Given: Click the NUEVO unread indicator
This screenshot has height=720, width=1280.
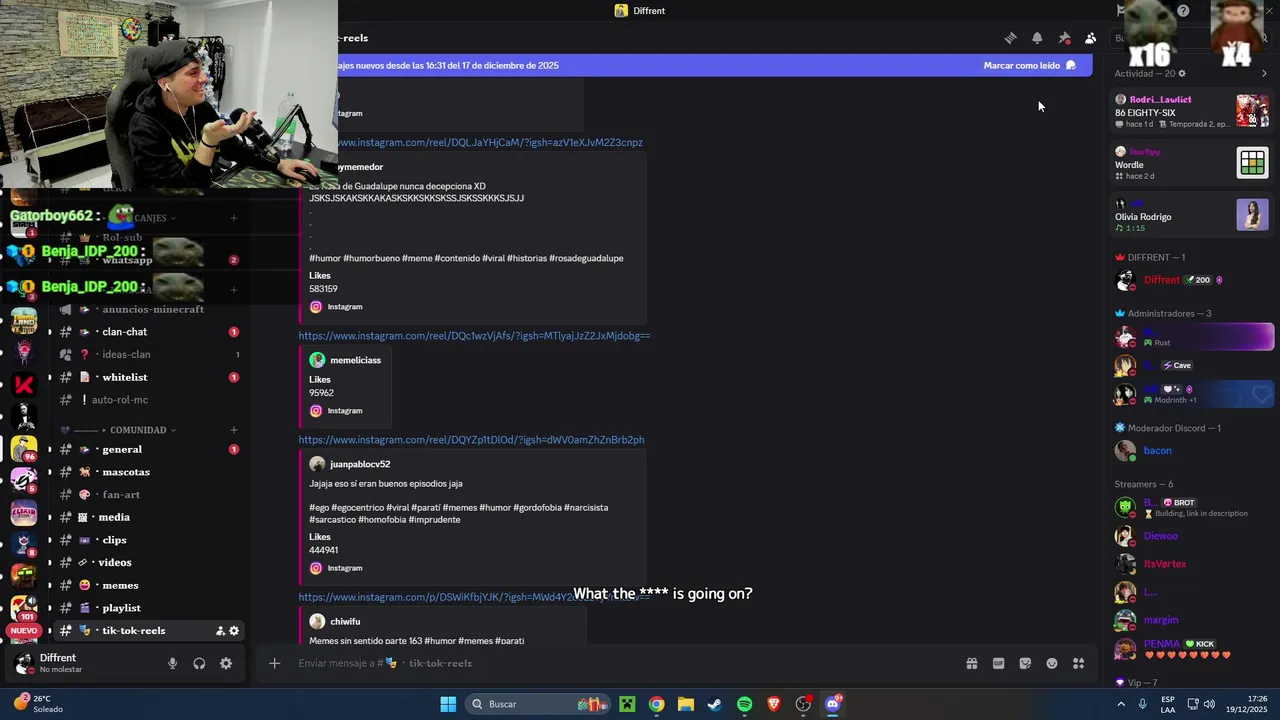Looking at the screenshot, I should point(24,631).
